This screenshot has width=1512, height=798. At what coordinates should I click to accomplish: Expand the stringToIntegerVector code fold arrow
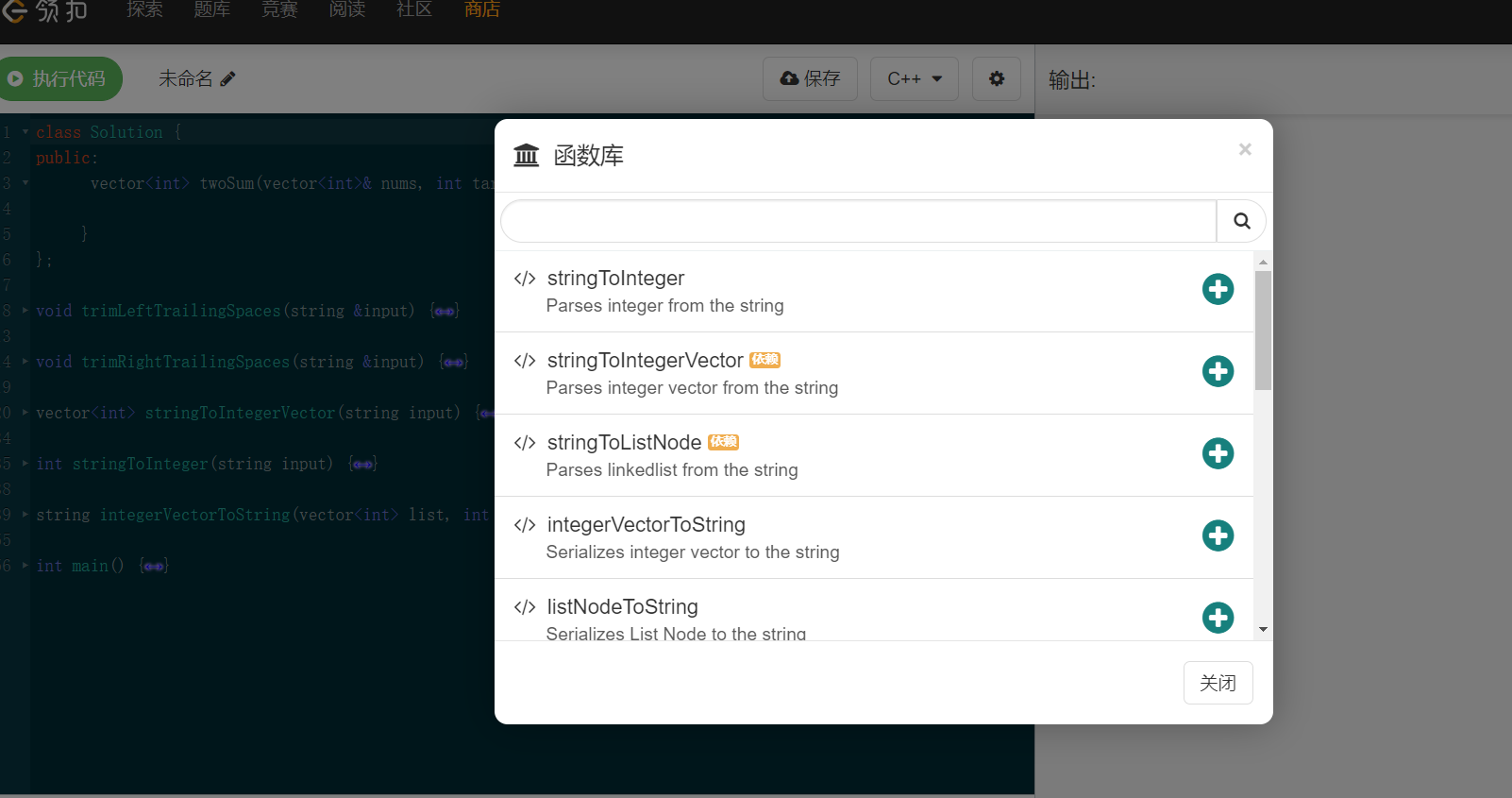tap(25, 412)
